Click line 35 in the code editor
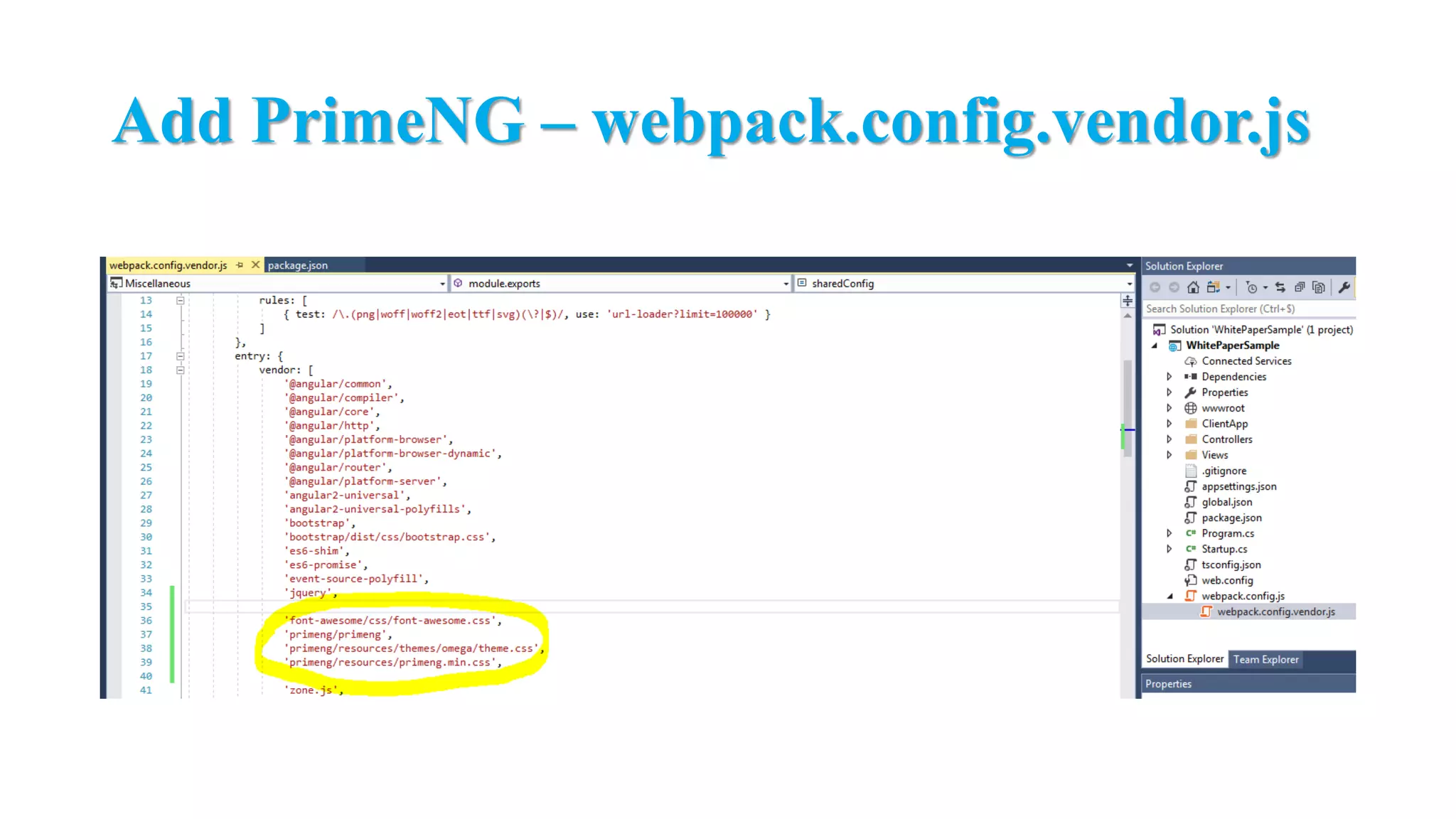Screen dimensions: 1456x819 pos(651,606)
